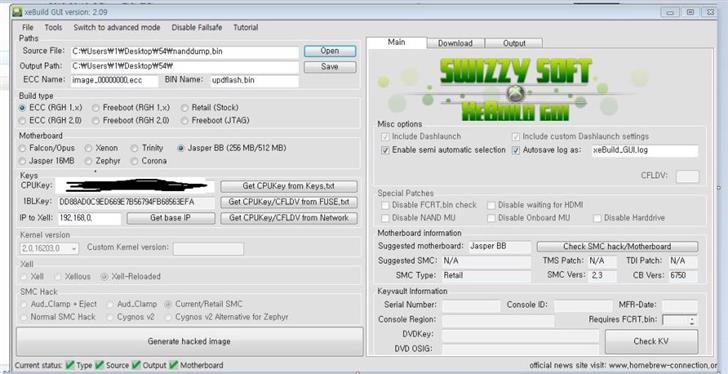Open the Tutorial menu

point(246,27)
